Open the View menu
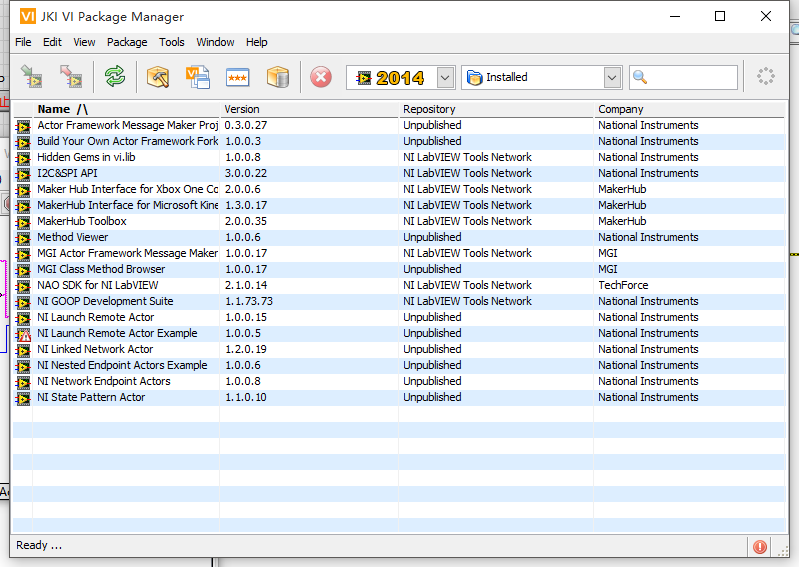The height and width of the screenshot is (567, 799). 84,42
